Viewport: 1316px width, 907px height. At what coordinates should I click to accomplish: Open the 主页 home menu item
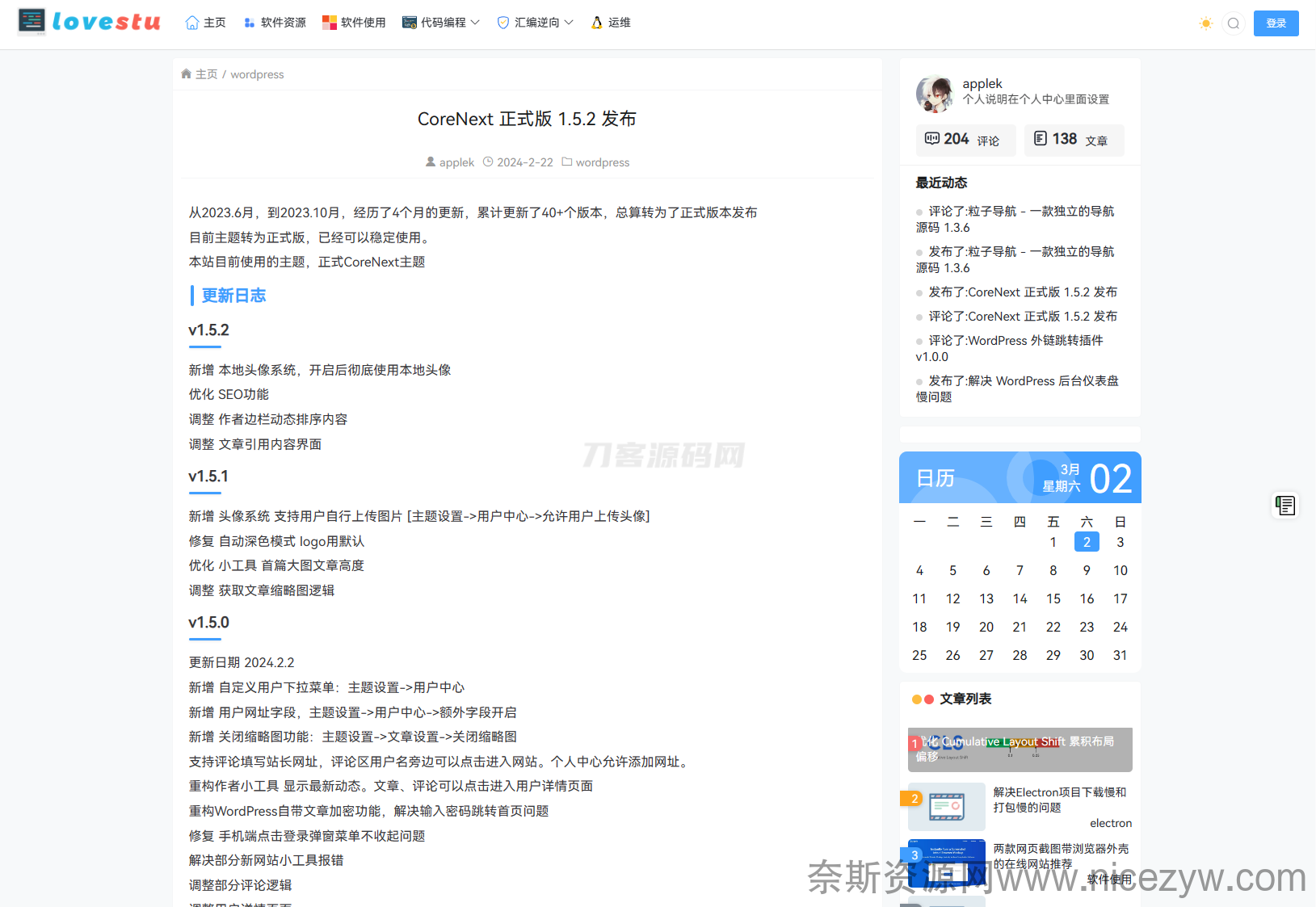tap(205, 23)
